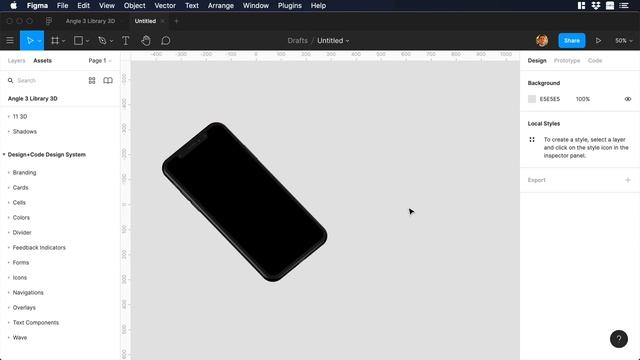The image size is (640, 360).
Task: Go to Drafts breadcrumb
Action: point(298,40)
